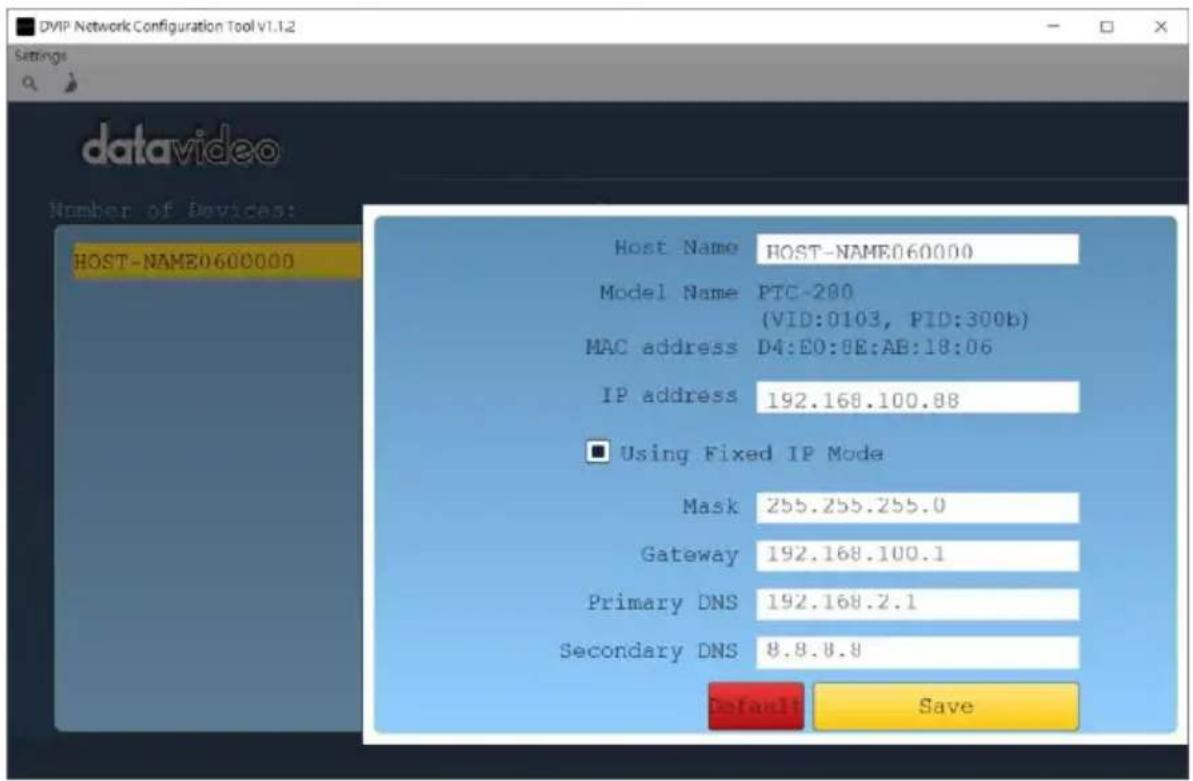Toggle Using Fixed IP Mode checkbox
The width and height of the screenshot is (1193, 781).
tap(597, 452)
